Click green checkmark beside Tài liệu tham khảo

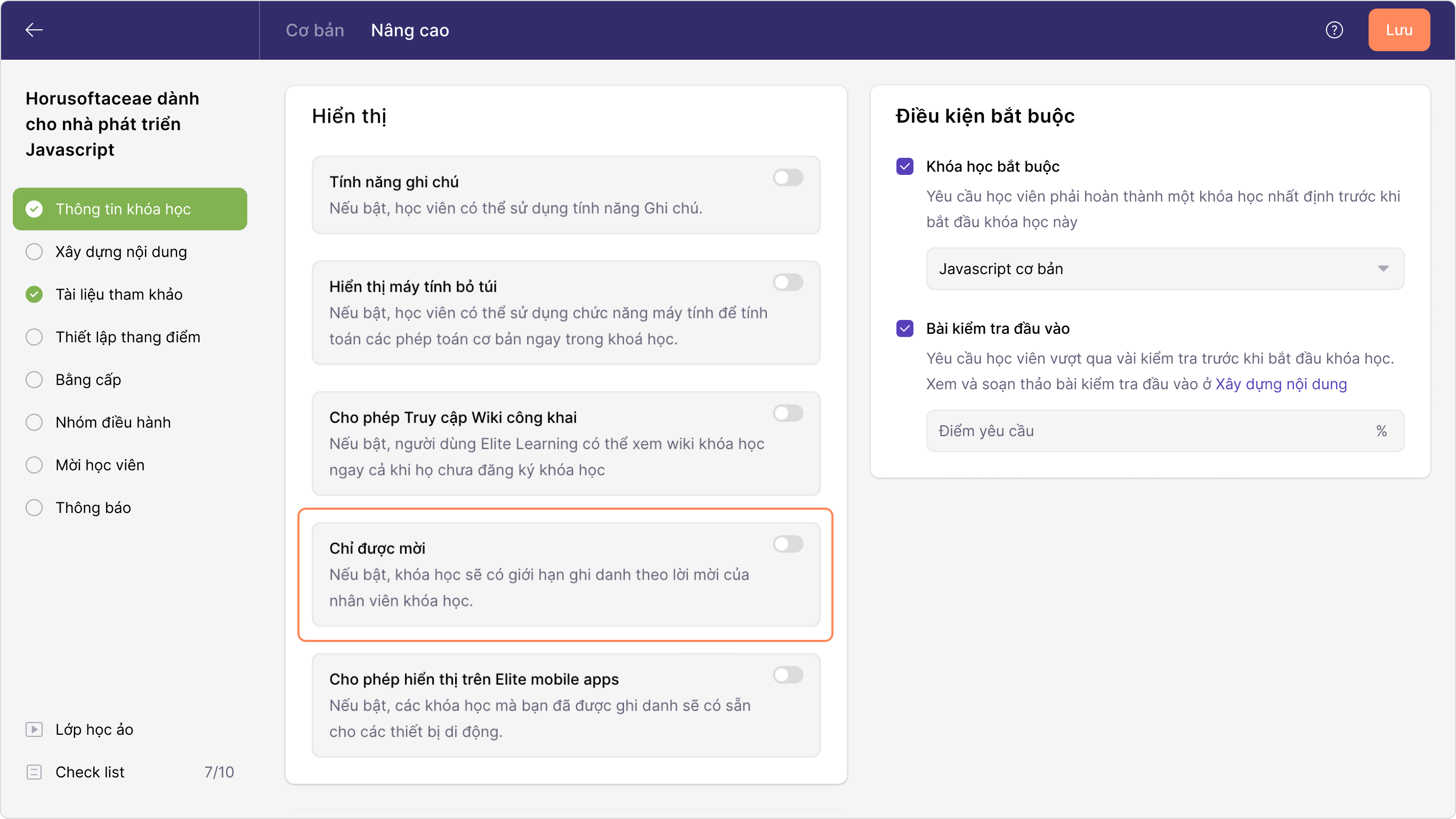click(34, 294)
